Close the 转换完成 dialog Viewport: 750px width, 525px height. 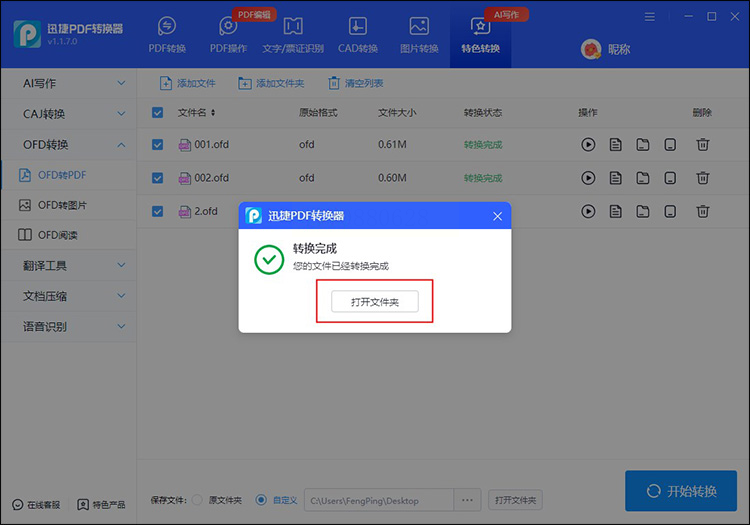(497, 216)
